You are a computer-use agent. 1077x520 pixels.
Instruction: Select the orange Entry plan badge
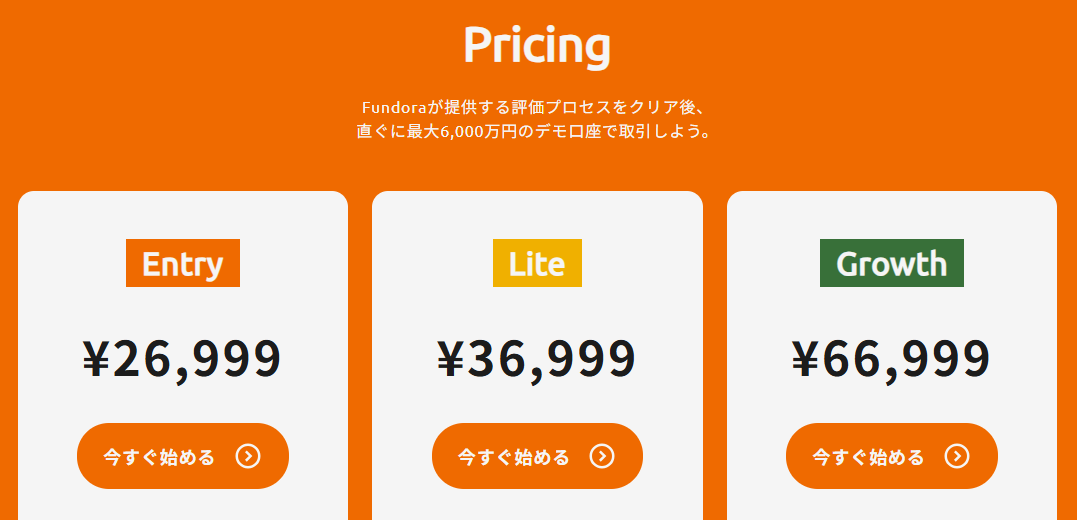[183, 263]
